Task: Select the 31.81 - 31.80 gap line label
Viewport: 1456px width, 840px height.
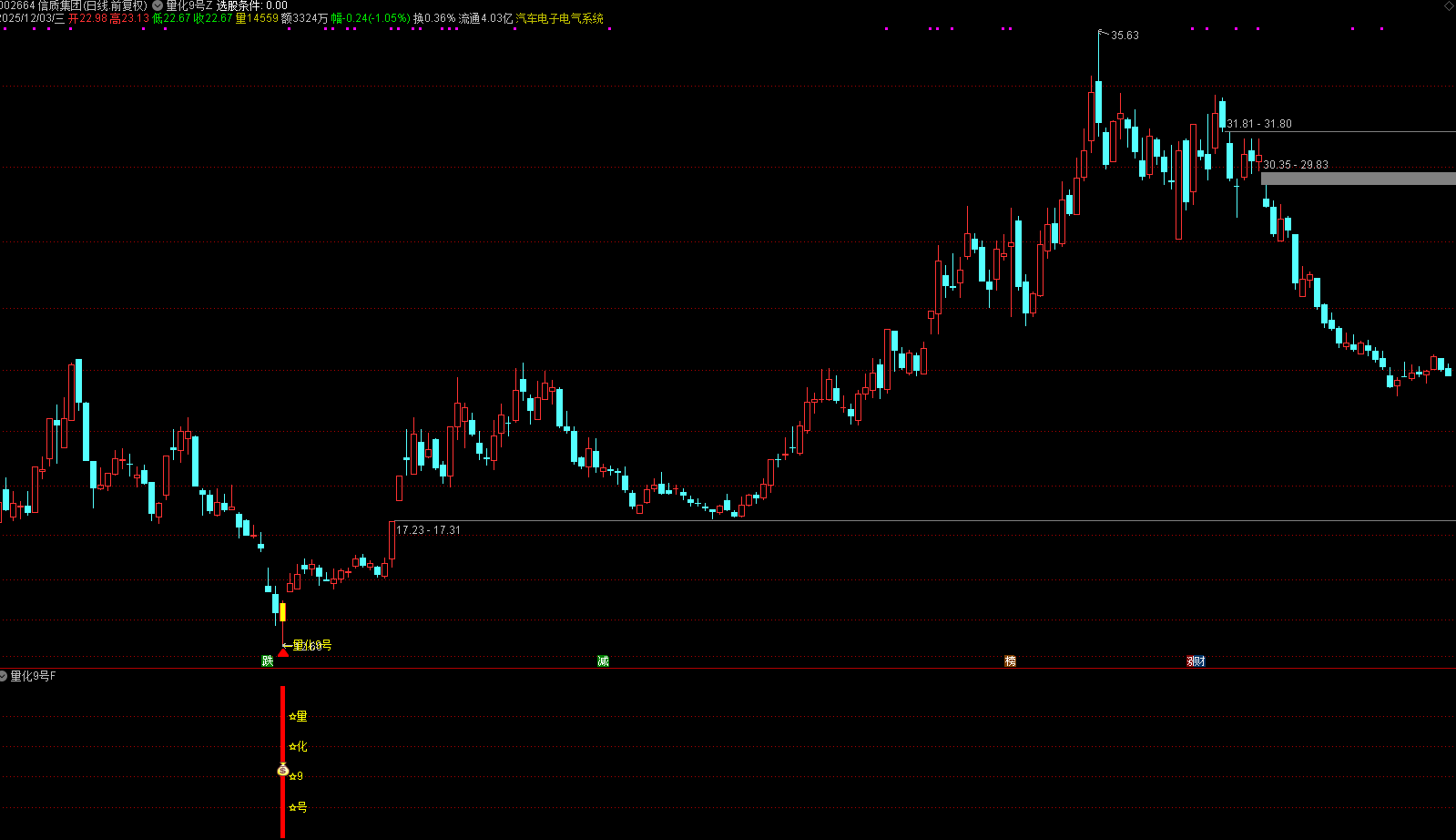Action: [1258, 124]
